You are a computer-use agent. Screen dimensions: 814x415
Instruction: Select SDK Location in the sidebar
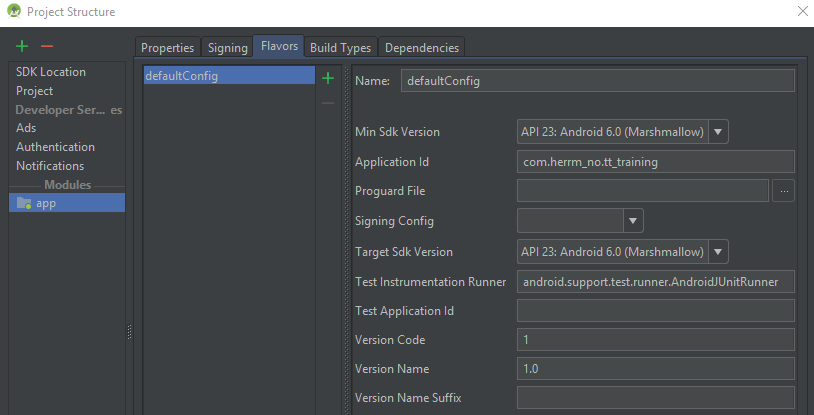(51, 72)
